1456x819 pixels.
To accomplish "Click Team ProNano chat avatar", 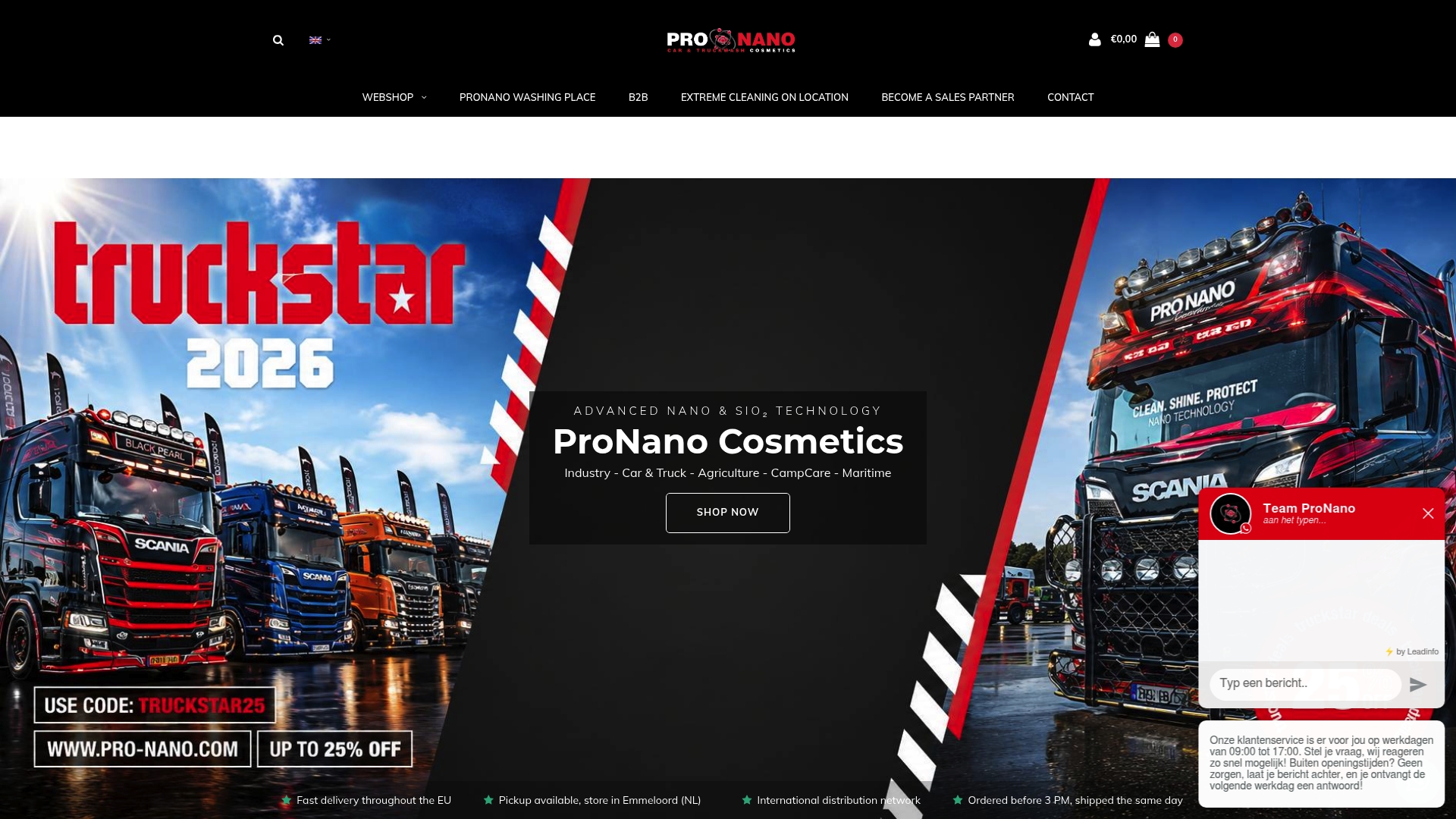I will point(1230,513).
